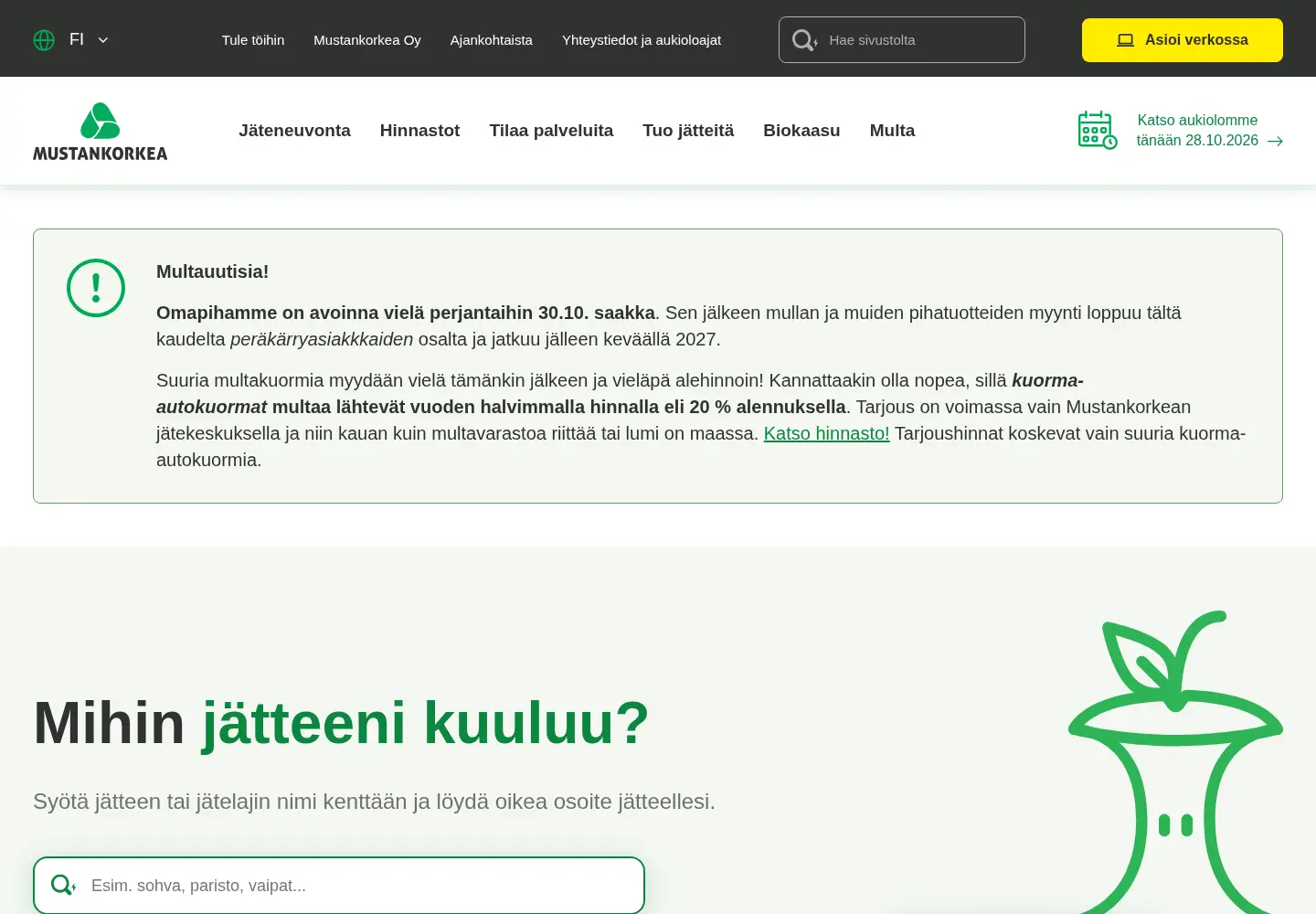
Task: Open the Tilaa palveluita menu
Action: coord(551,131)
